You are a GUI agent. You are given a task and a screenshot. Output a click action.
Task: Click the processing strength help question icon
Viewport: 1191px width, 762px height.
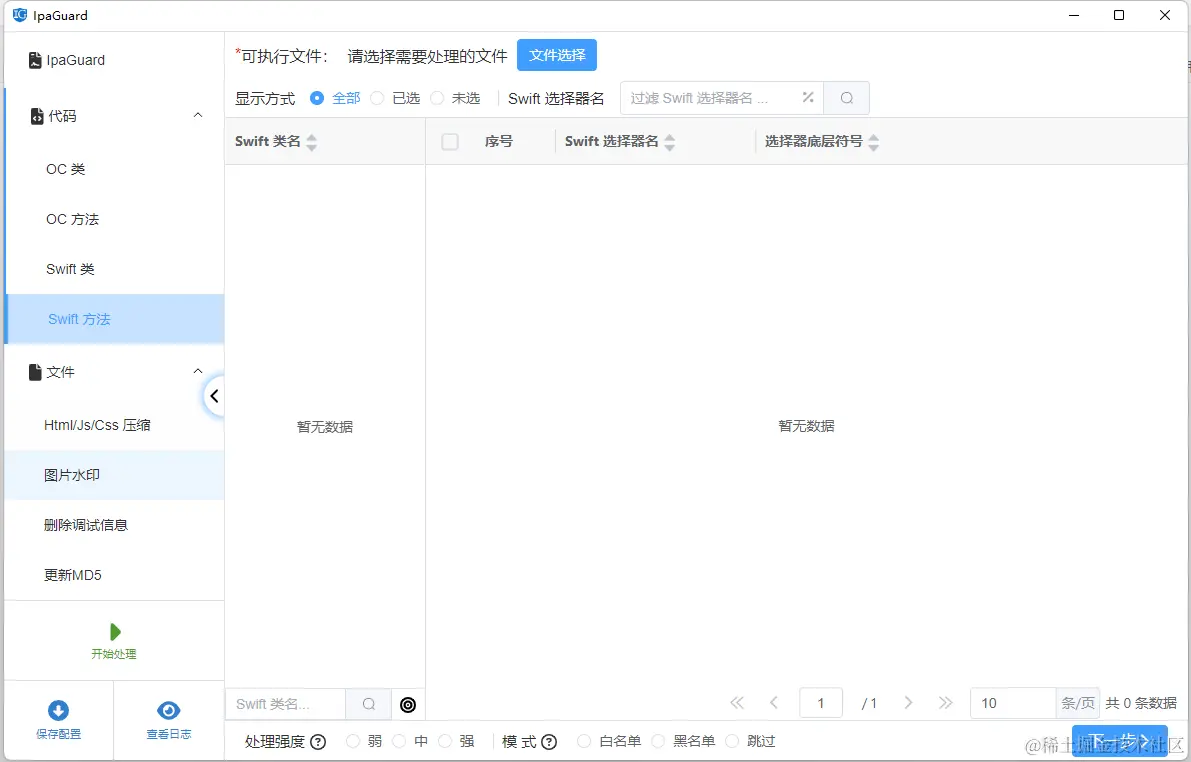point(318,742)
